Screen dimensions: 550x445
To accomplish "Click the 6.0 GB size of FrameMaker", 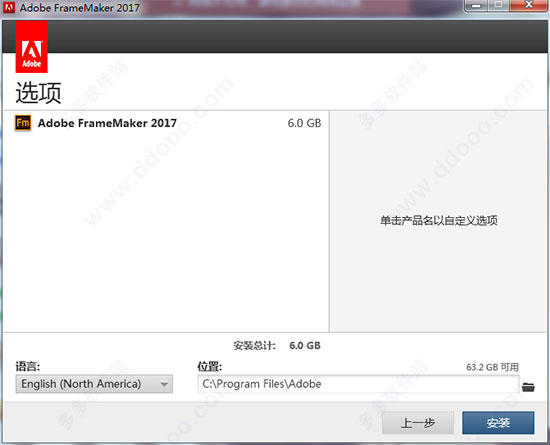I will click(304, 123).
